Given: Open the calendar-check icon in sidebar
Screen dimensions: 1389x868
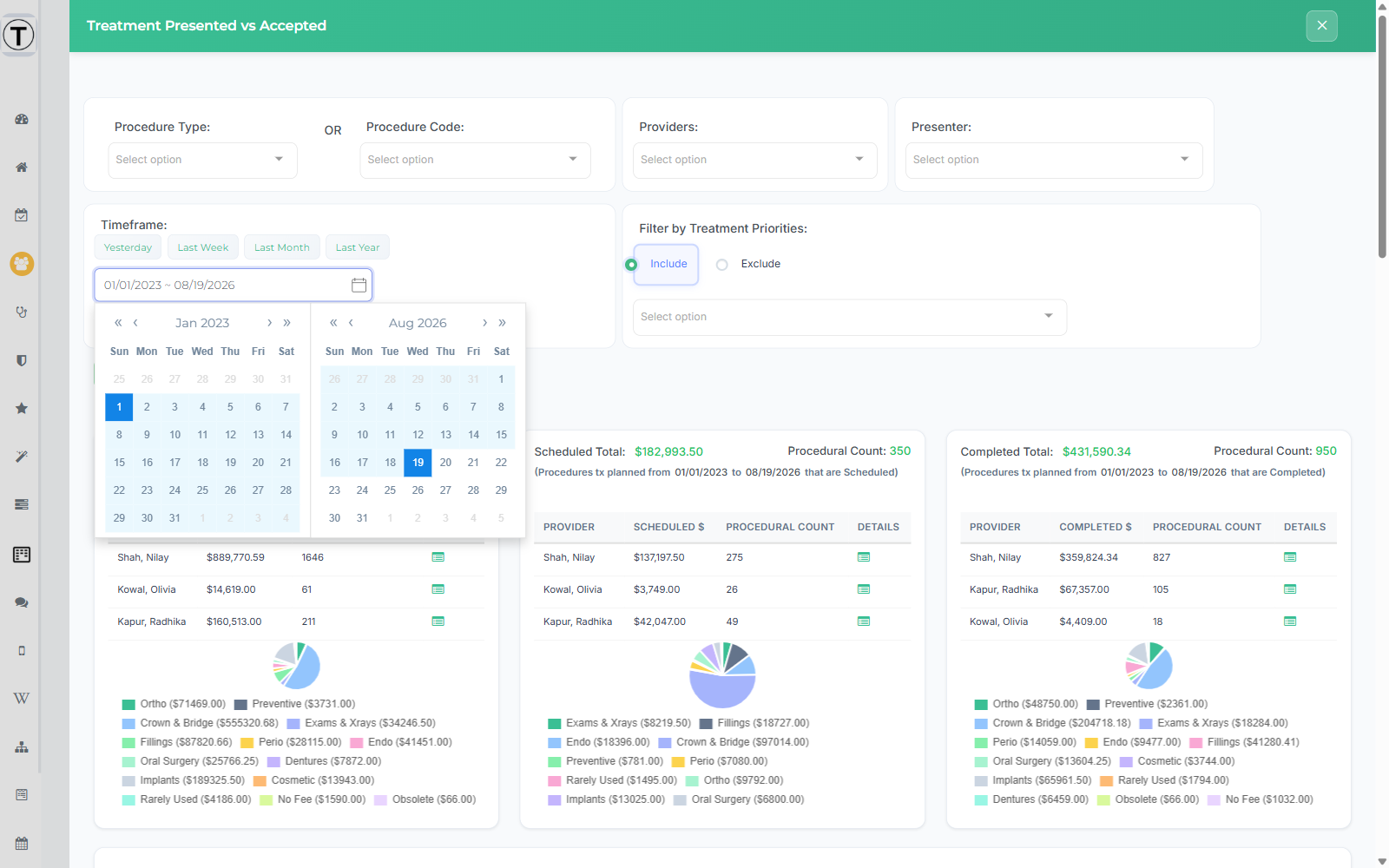Looking at the screenshot, I should tap(22, 215).
